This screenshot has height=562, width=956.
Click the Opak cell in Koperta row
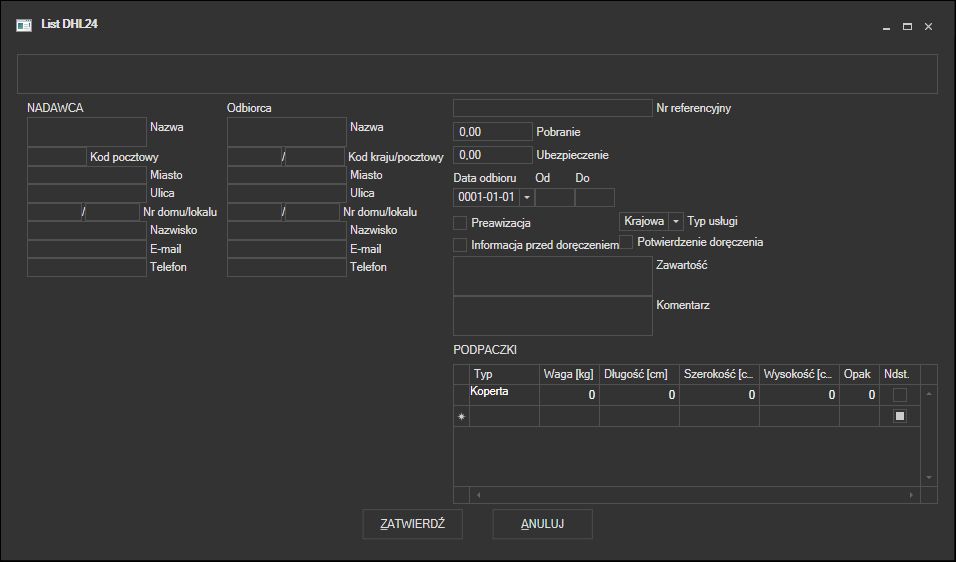[859, 394]
